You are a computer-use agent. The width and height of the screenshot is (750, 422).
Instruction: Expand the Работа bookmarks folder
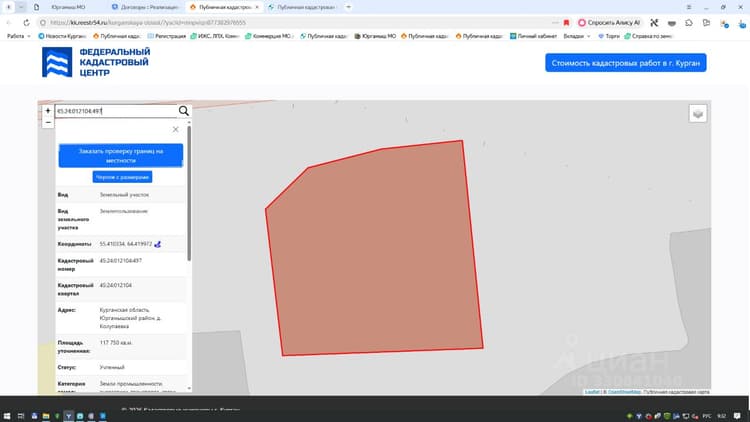point(19,36)
